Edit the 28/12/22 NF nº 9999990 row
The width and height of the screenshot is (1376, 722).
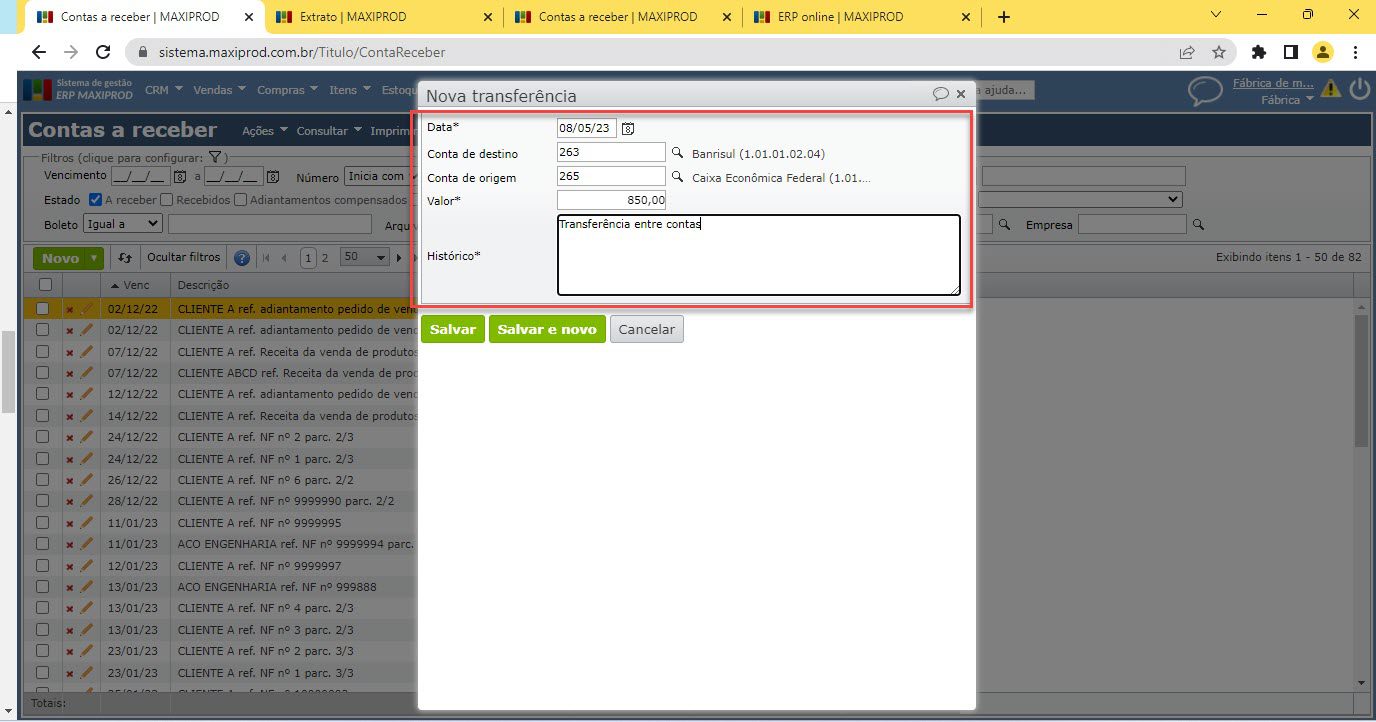pos(86,501)
